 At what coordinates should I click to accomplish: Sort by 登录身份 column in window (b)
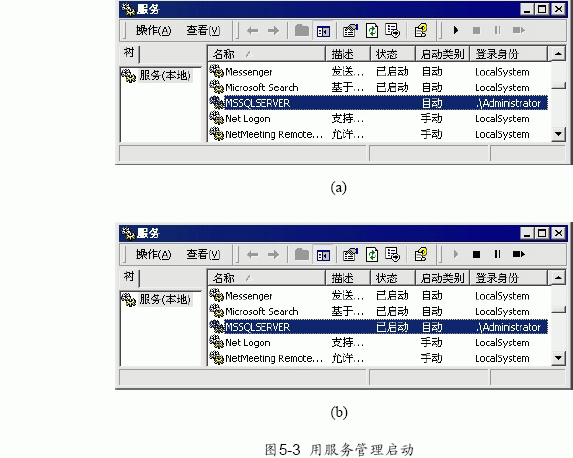(x=508, y=278)
